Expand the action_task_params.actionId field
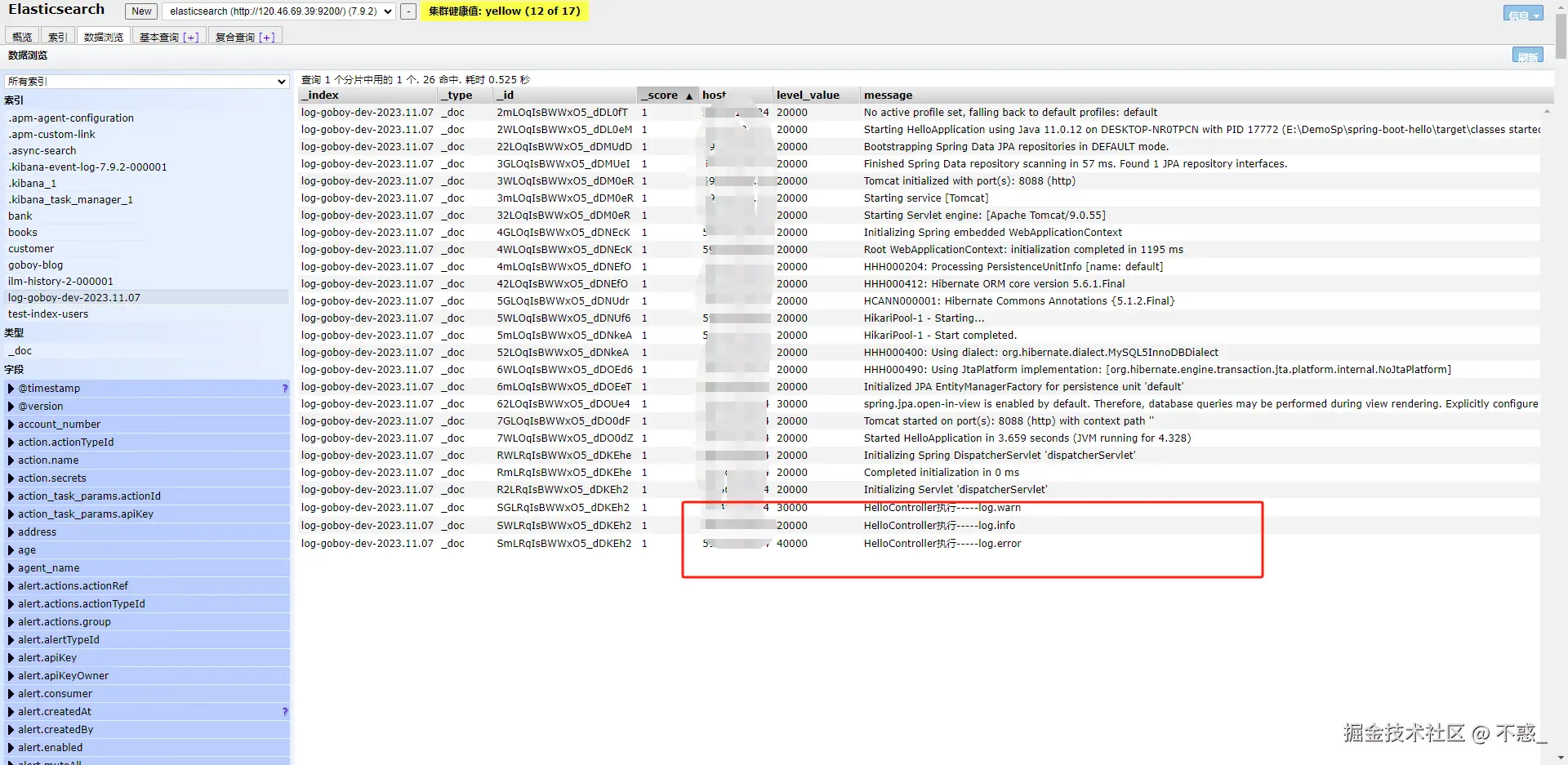This screenshot has height=765, width=1568. (x=11, y=496)
